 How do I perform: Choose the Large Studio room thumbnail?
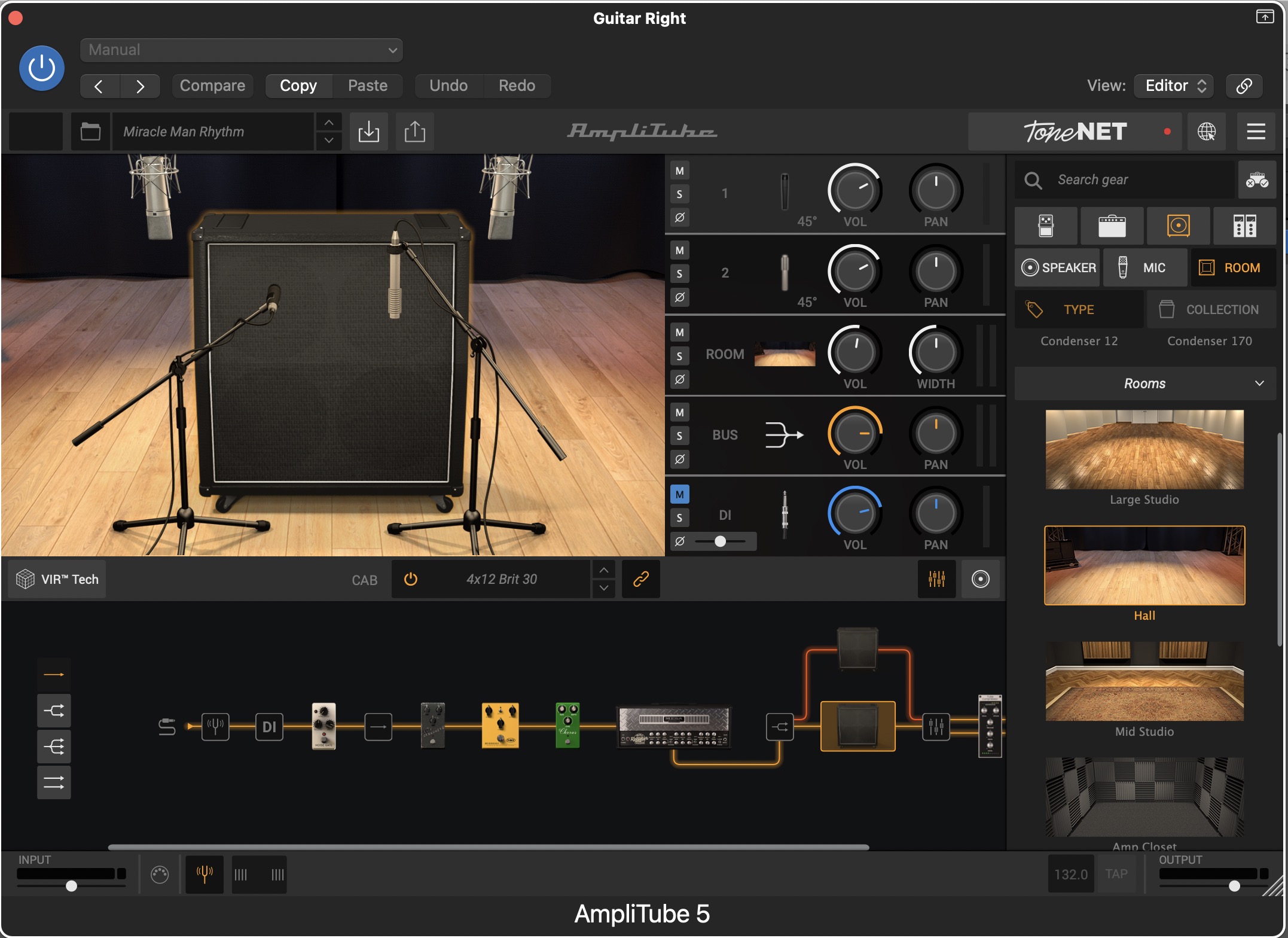[1144, 450]
